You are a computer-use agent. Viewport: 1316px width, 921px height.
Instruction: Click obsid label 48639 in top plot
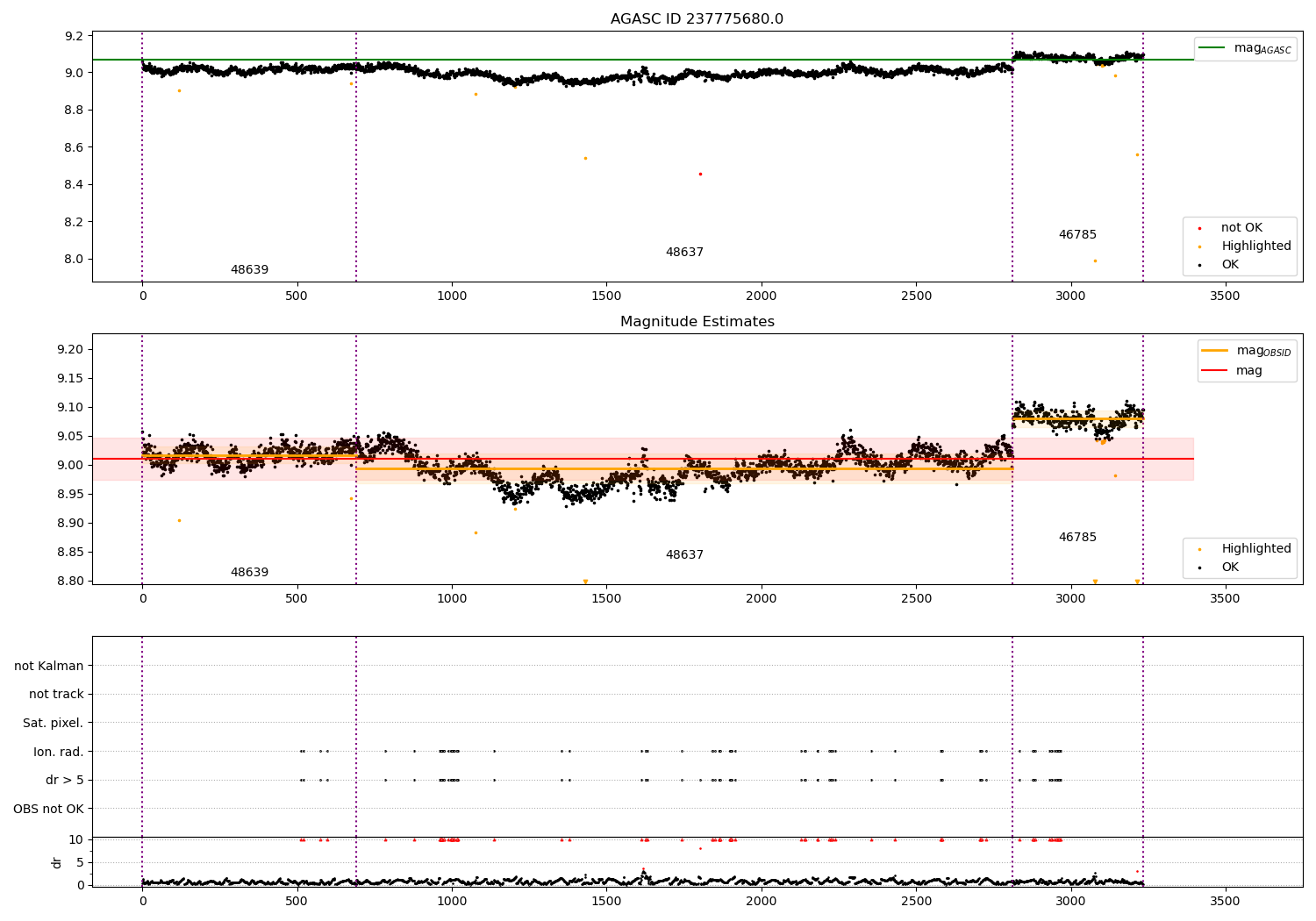pyautogui.click(x=249, y=270)
